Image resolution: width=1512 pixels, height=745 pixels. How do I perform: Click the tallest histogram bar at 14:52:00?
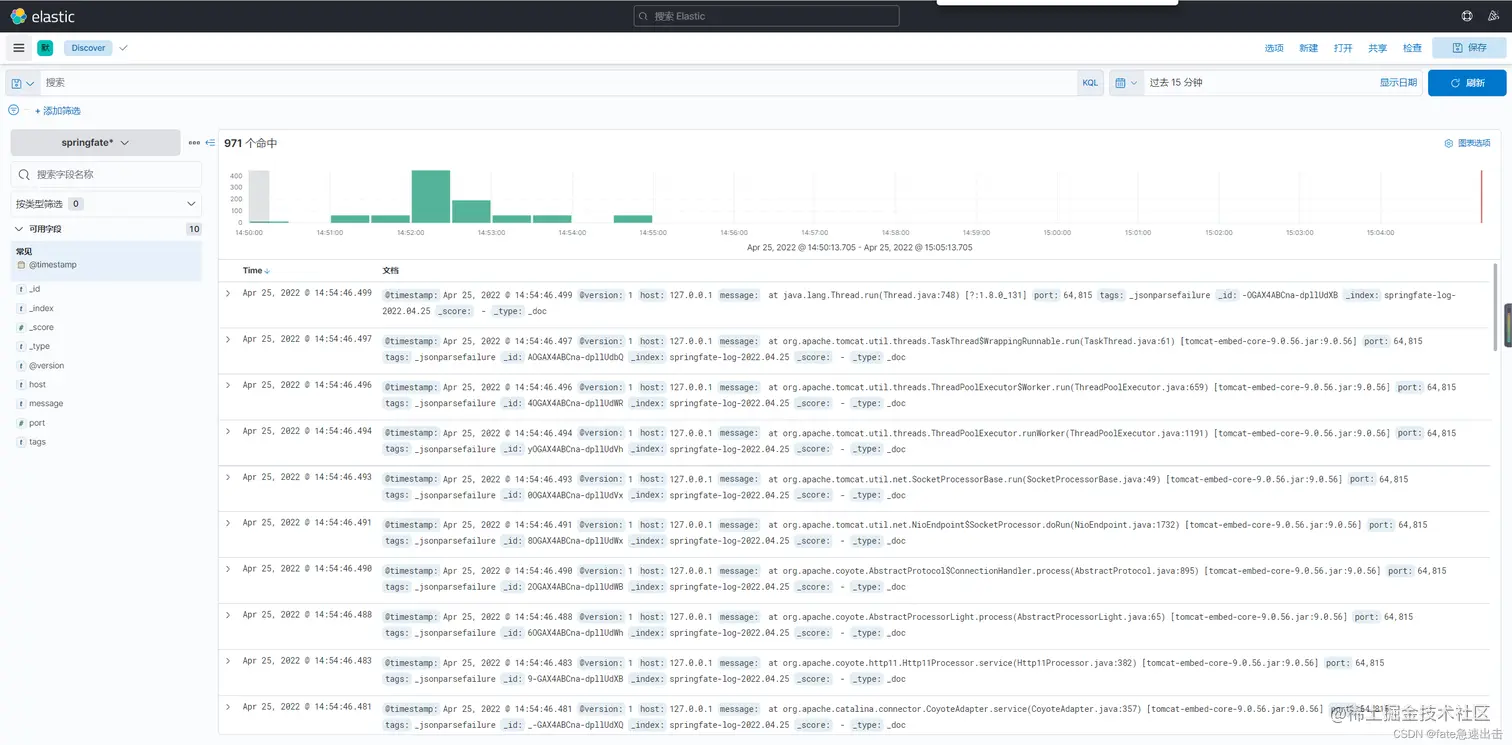coord(431,196)
